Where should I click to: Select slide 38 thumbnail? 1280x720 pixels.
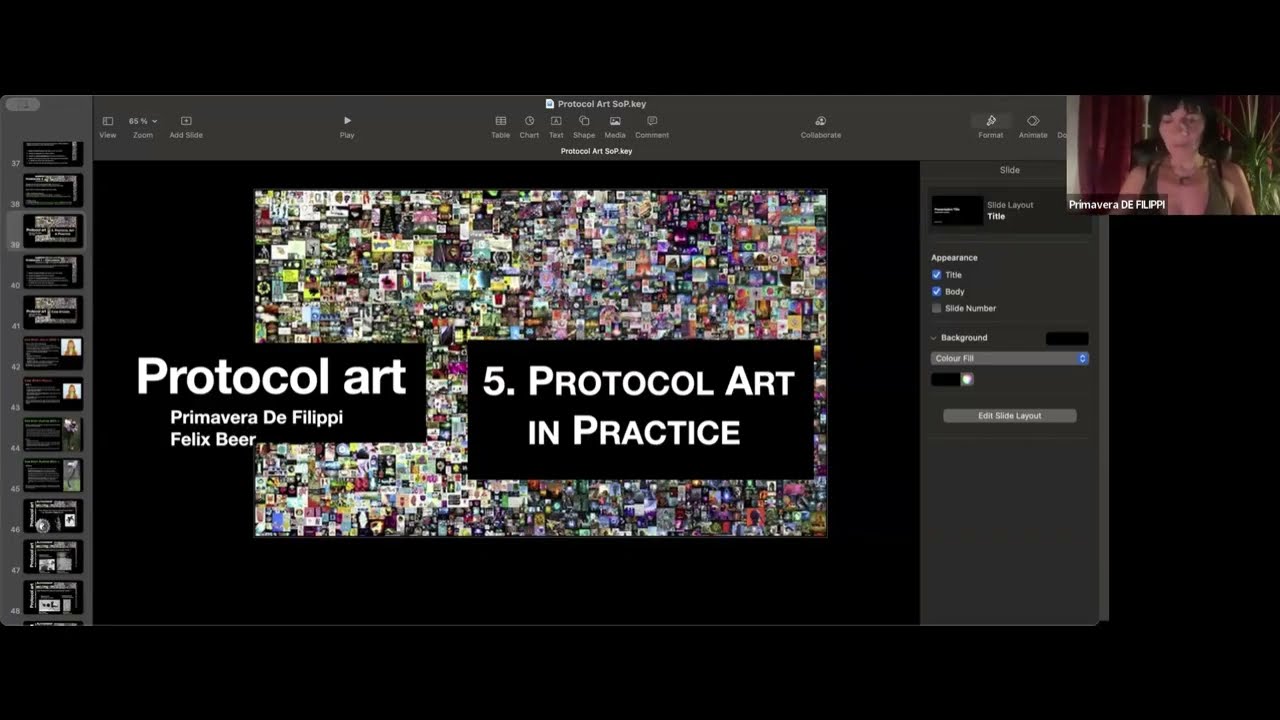pyautogui.click(x=53, y=190)
